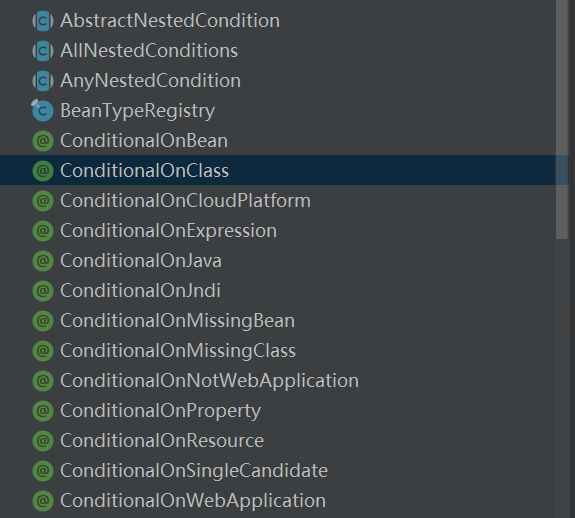575x518 pixels.
Task: Choose ConditionalOnMissingClass item
Action: point(178,351)
